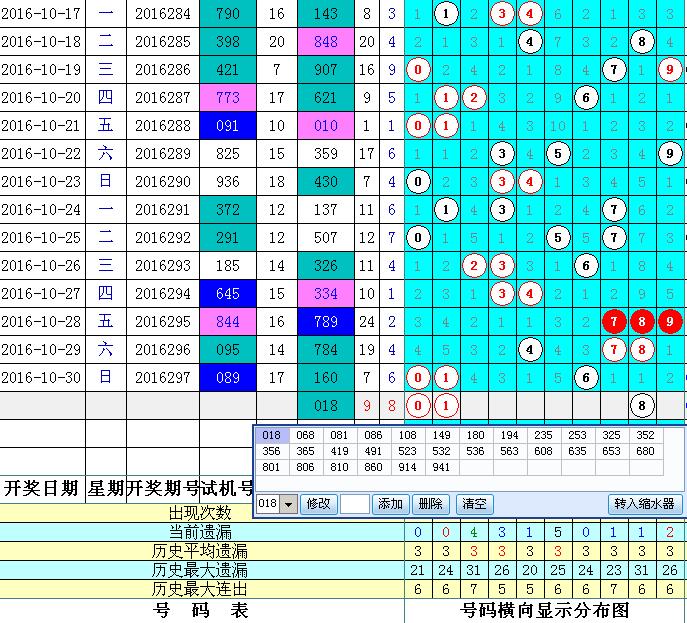The image size is (687, 623).
Task: Select number 068 in the number list
Action: click(305, 435)
